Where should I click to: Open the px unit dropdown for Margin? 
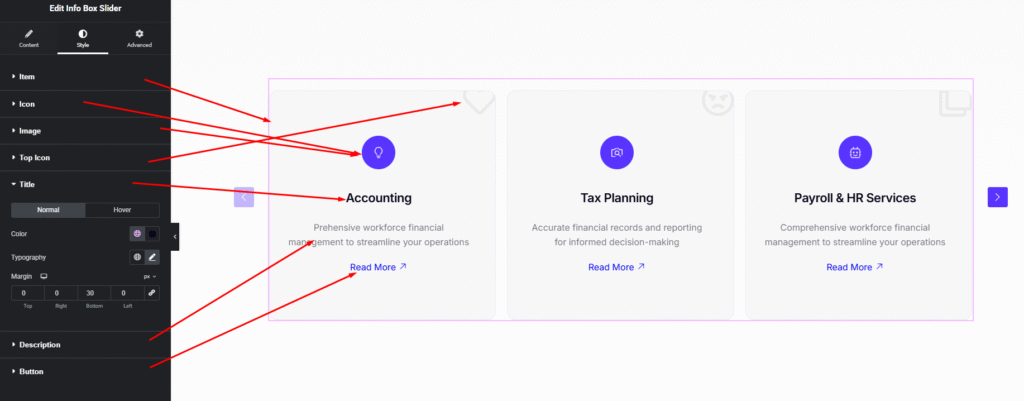pos(150,276)
